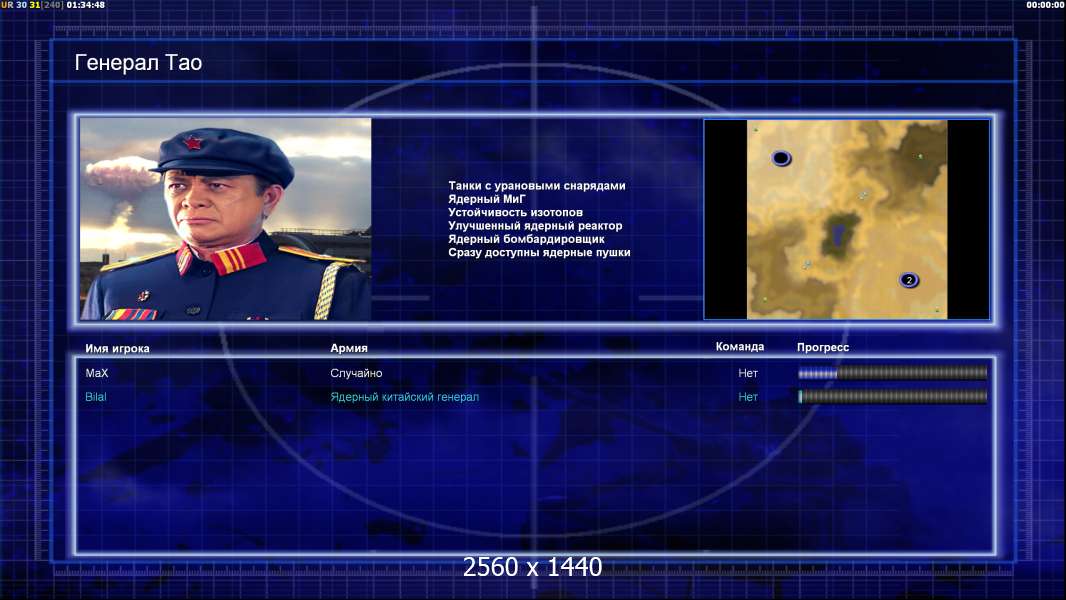
Task: Click Нет team value for MaX
Action: click(x=748, y=373)
